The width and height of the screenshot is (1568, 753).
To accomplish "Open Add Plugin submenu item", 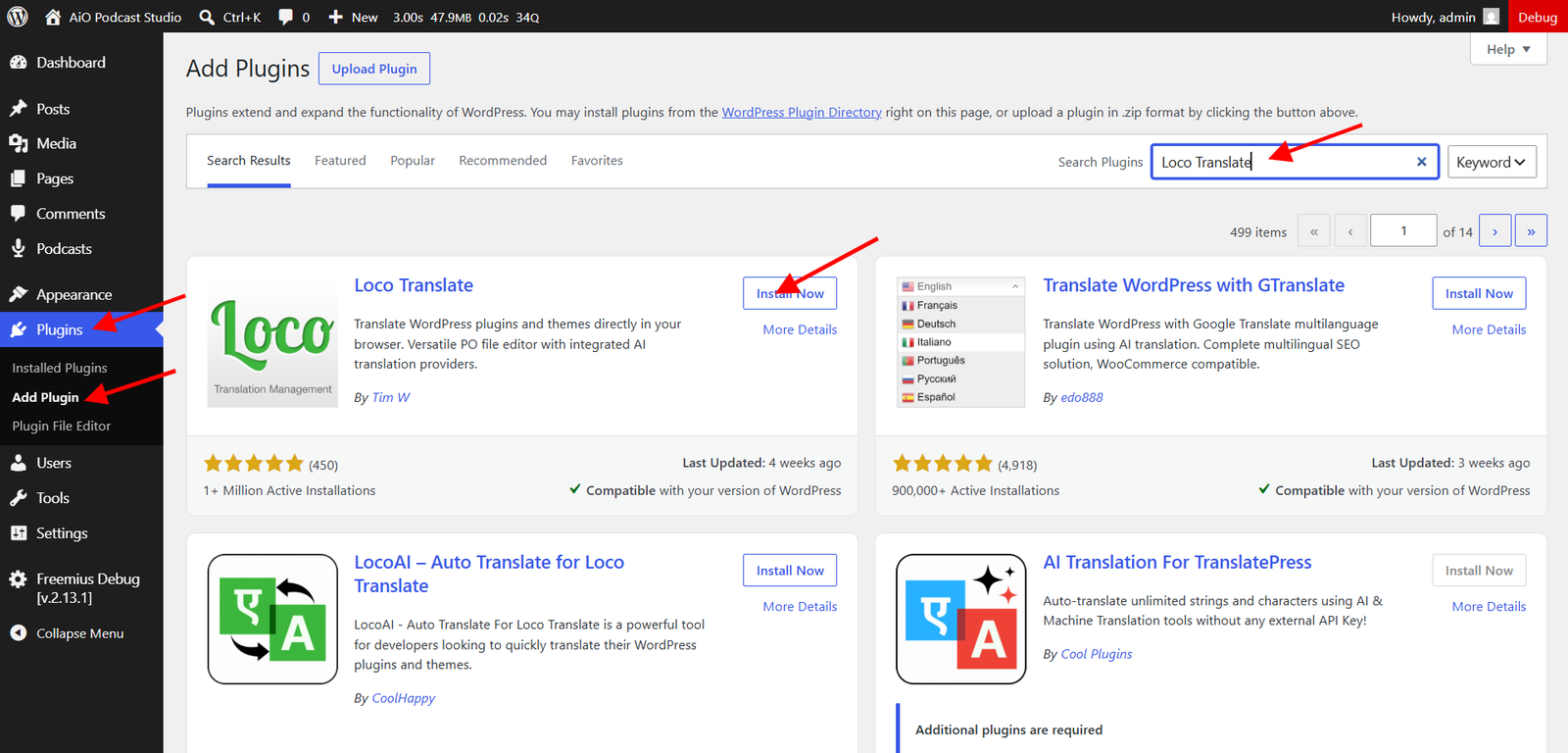I will pos(45,397).
